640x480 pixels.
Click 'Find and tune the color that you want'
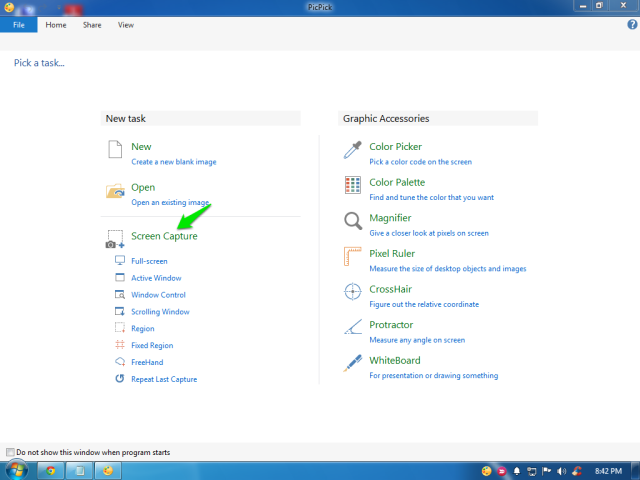pyautogui.click(x=431, y=198)
